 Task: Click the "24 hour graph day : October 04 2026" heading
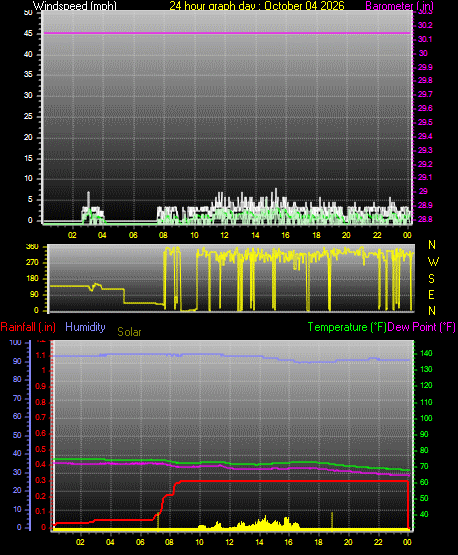(x=257, y=6)
